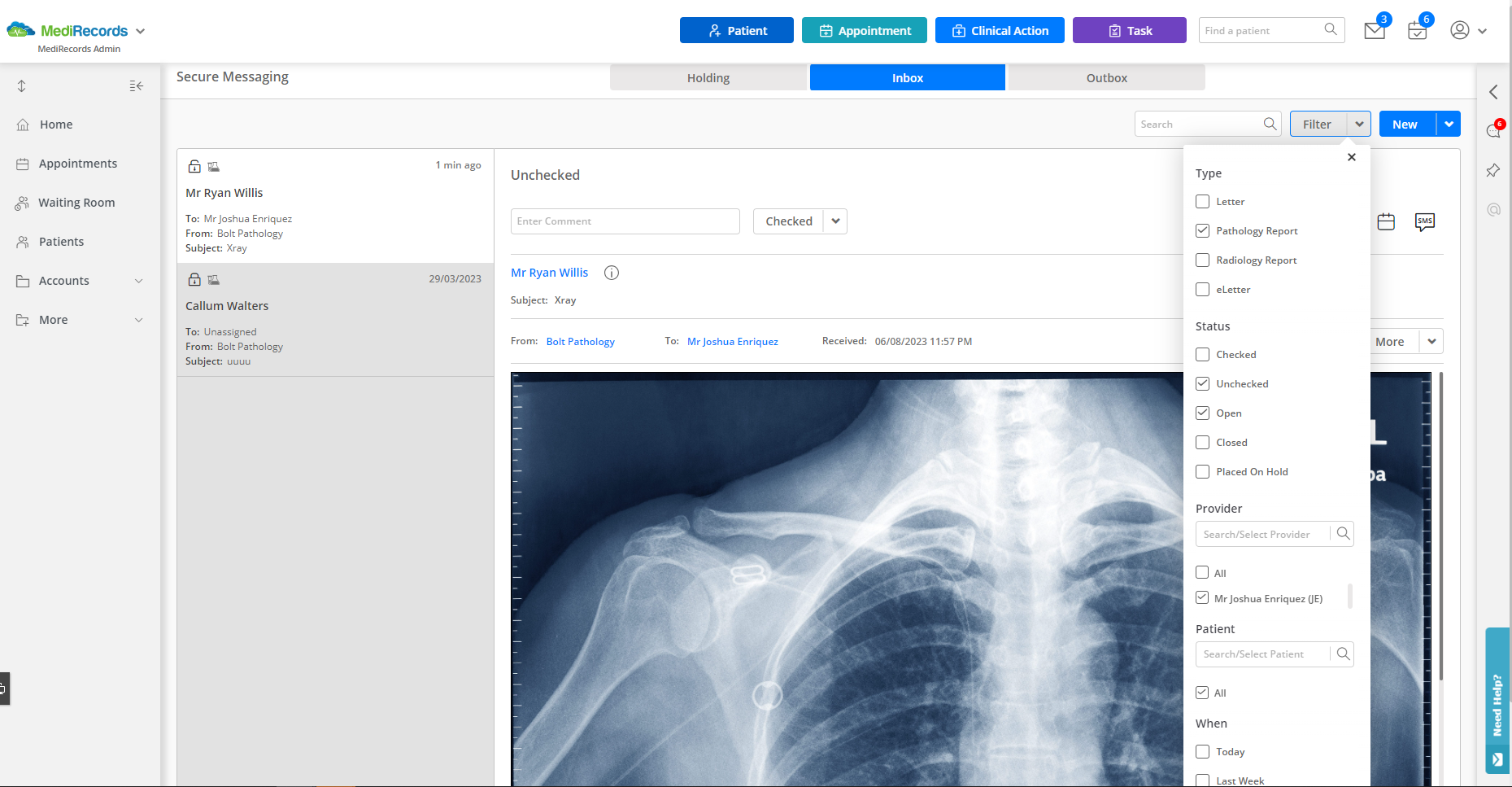
Task: Click the Patients icon in sidebar
Action: coord(23,242)
